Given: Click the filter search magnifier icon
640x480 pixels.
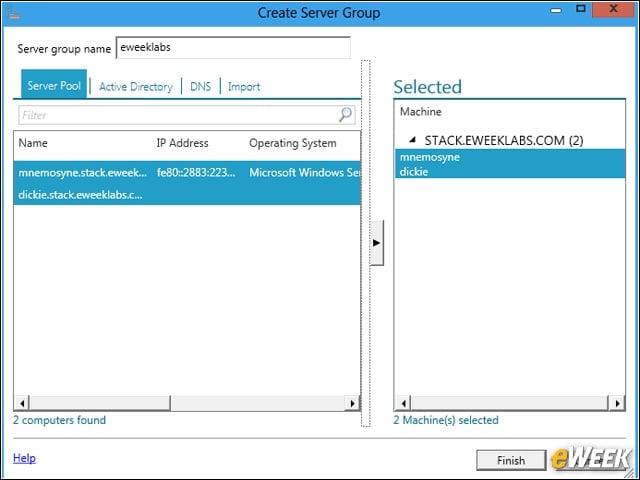Looking at the screenshot, I should [x=345, y=115].
